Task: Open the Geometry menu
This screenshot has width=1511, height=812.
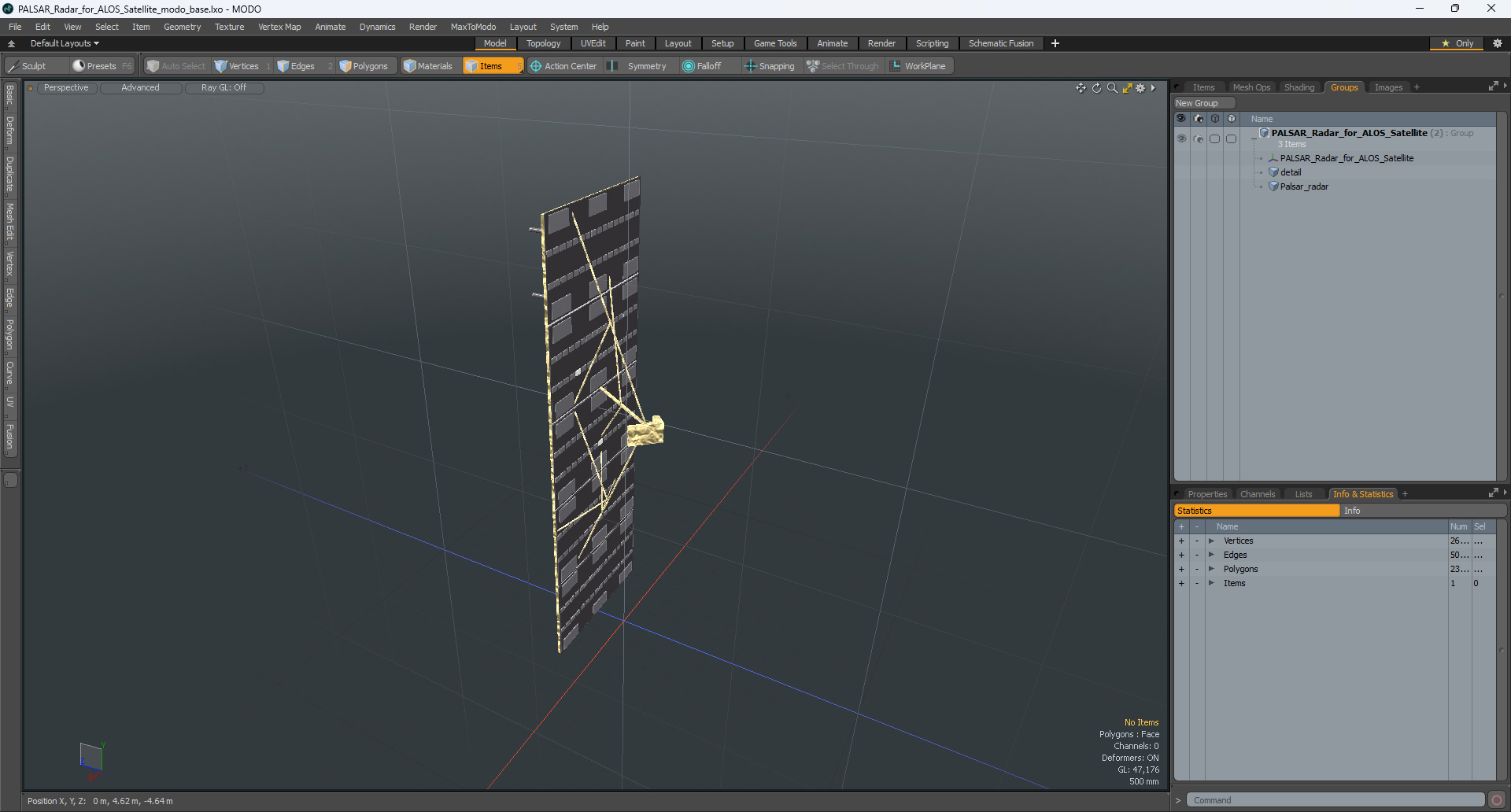Action: 182,27
